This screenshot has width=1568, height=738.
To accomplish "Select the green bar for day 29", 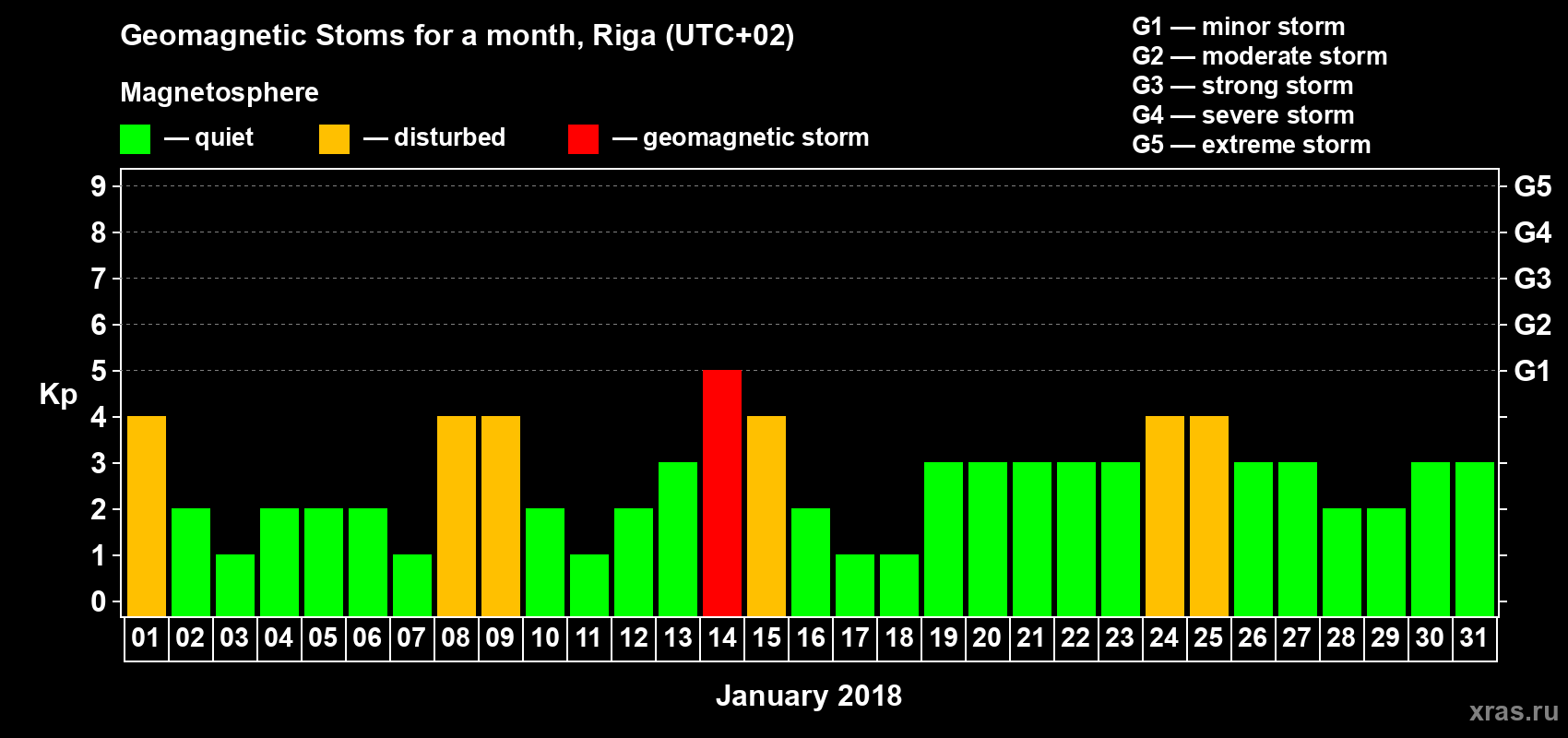I will pyautogui.click(x=1386, y=562).
